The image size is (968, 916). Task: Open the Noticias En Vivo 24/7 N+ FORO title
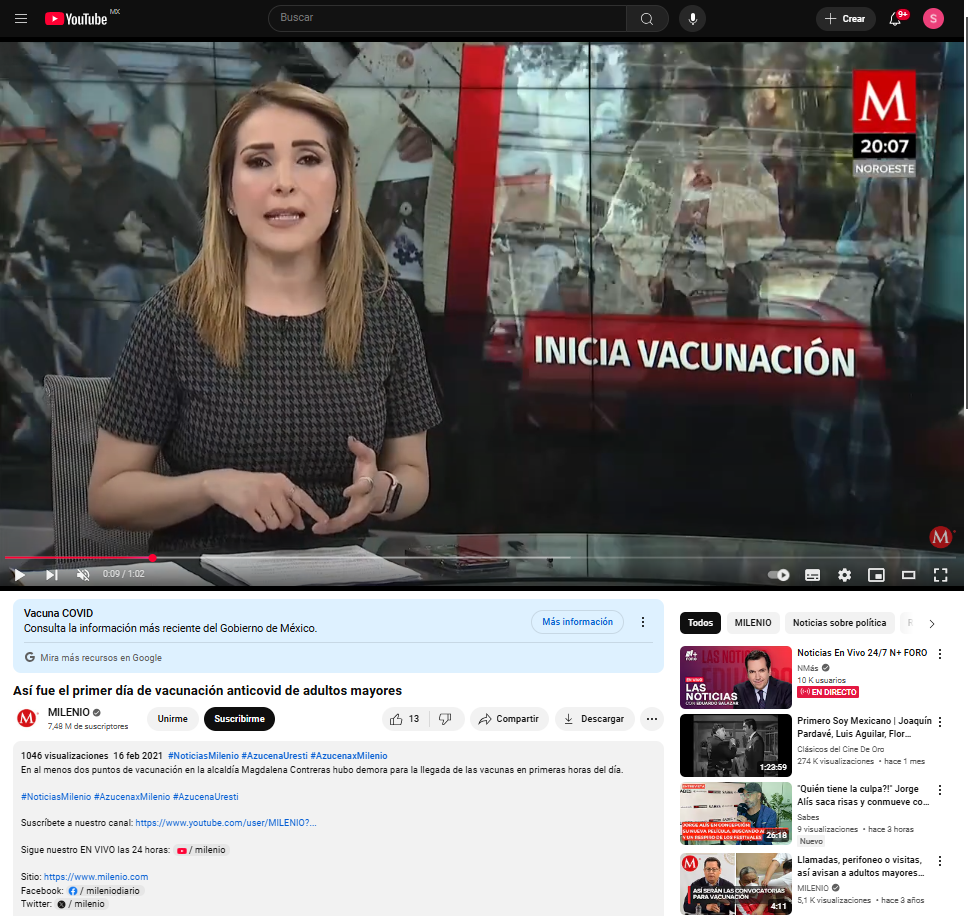pos(862,652)
